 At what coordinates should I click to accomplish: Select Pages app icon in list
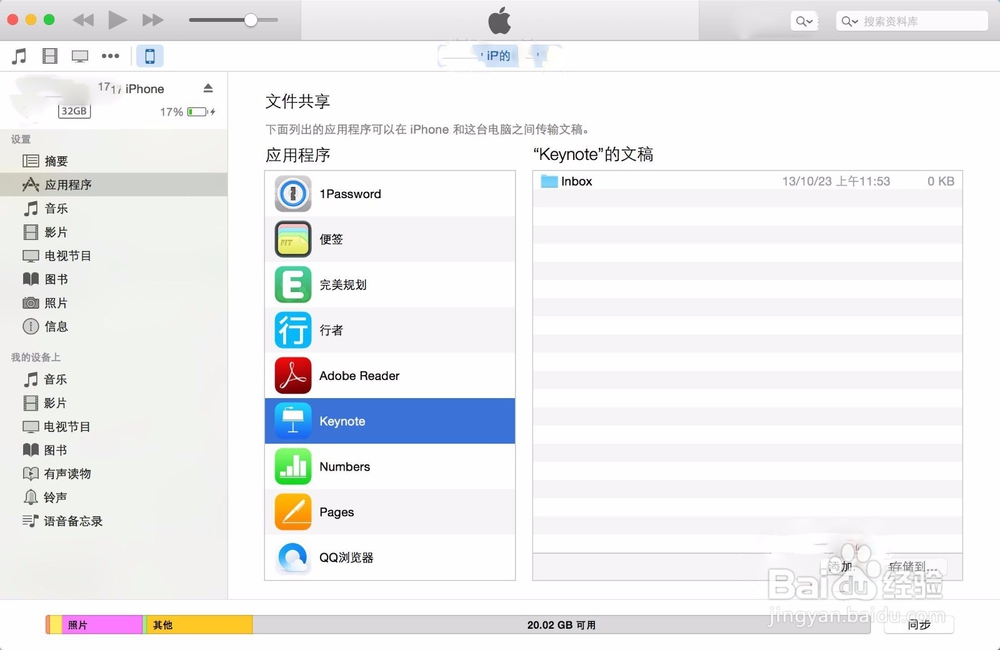293,512
